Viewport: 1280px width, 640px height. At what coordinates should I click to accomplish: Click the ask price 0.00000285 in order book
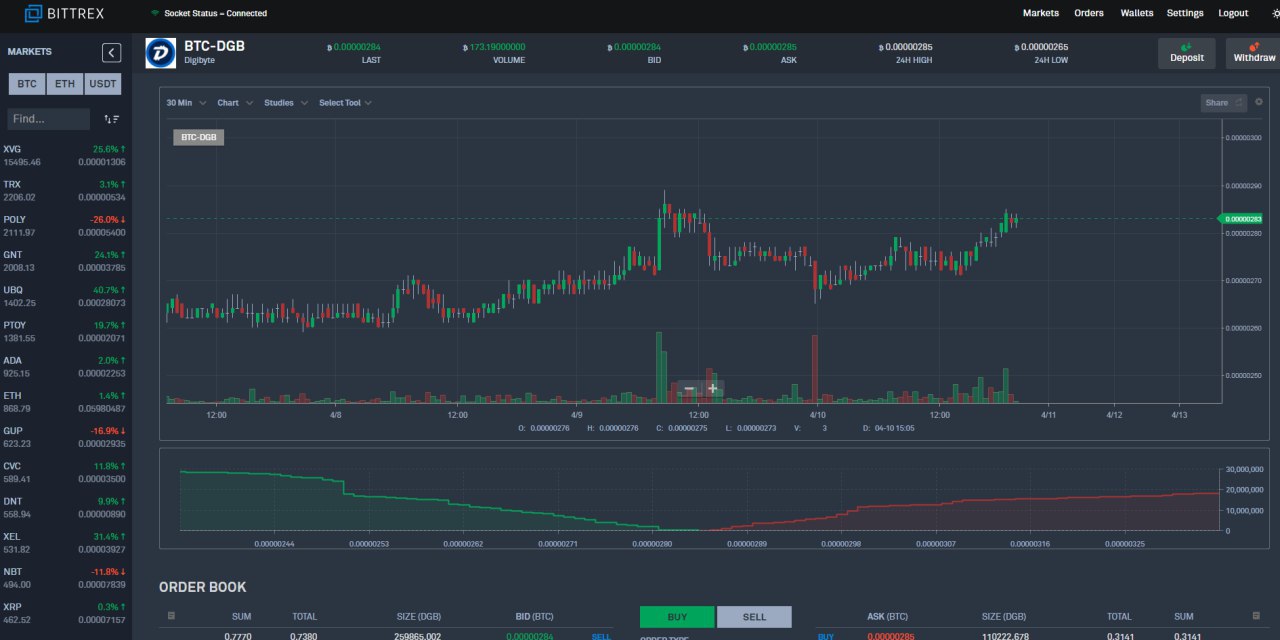click(890, 636)
